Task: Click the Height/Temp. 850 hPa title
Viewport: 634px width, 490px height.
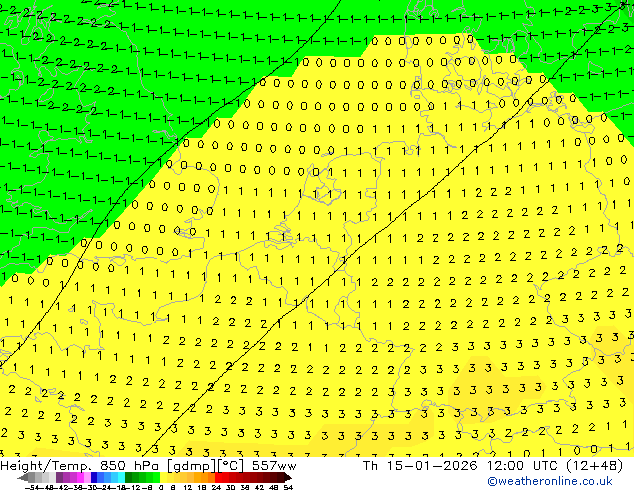Action: 80,466
